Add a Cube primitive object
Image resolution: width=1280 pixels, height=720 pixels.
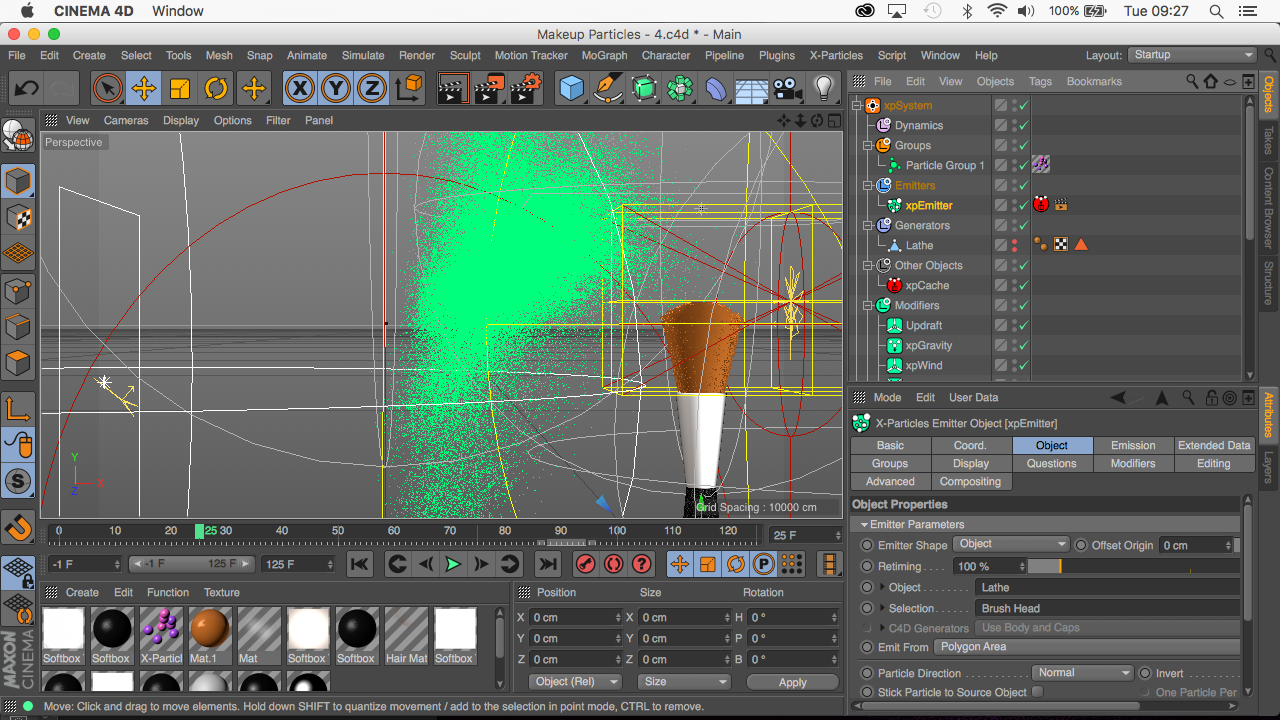pos(571,88)
